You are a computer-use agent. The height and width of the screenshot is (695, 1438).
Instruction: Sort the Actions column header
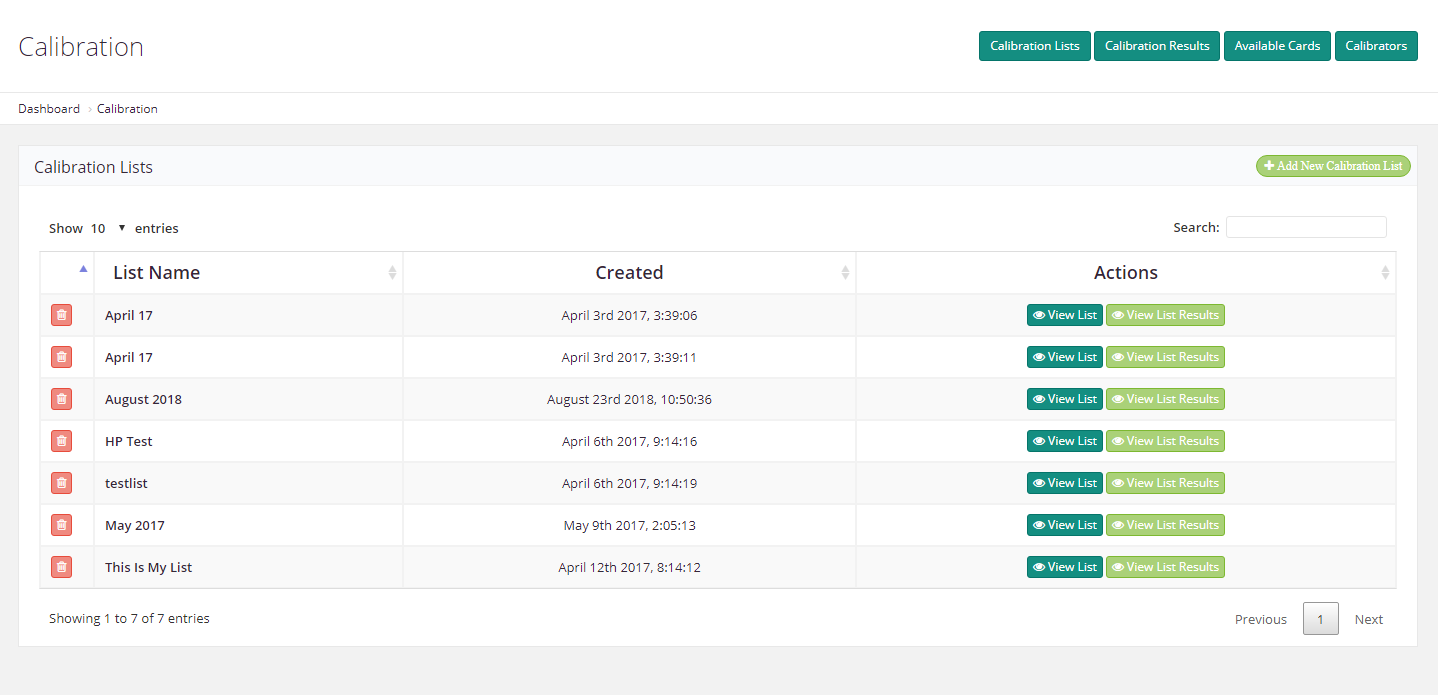tap(1385, 273)
